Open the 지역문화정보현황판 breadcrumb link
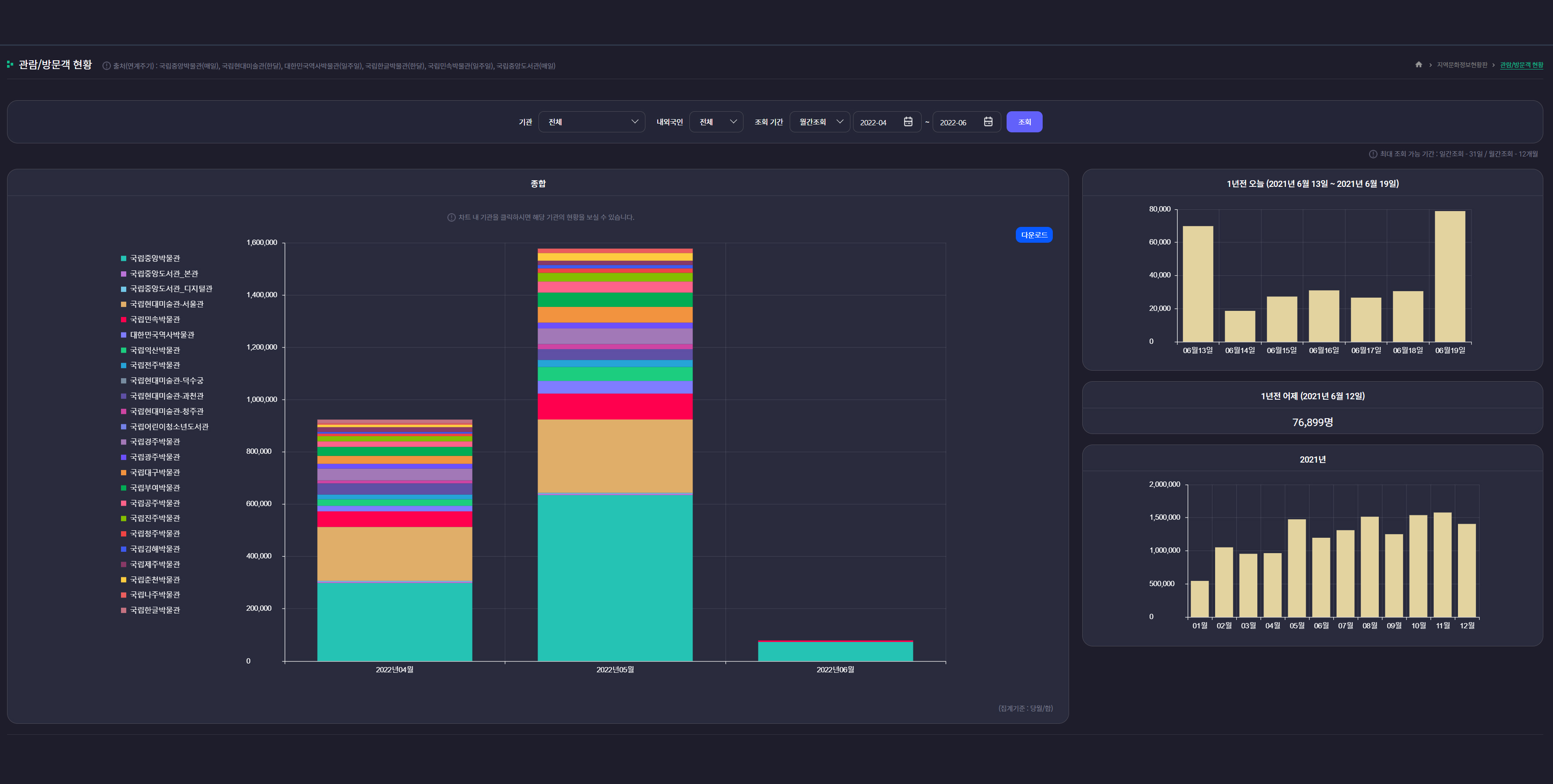 coord(1462,65)
